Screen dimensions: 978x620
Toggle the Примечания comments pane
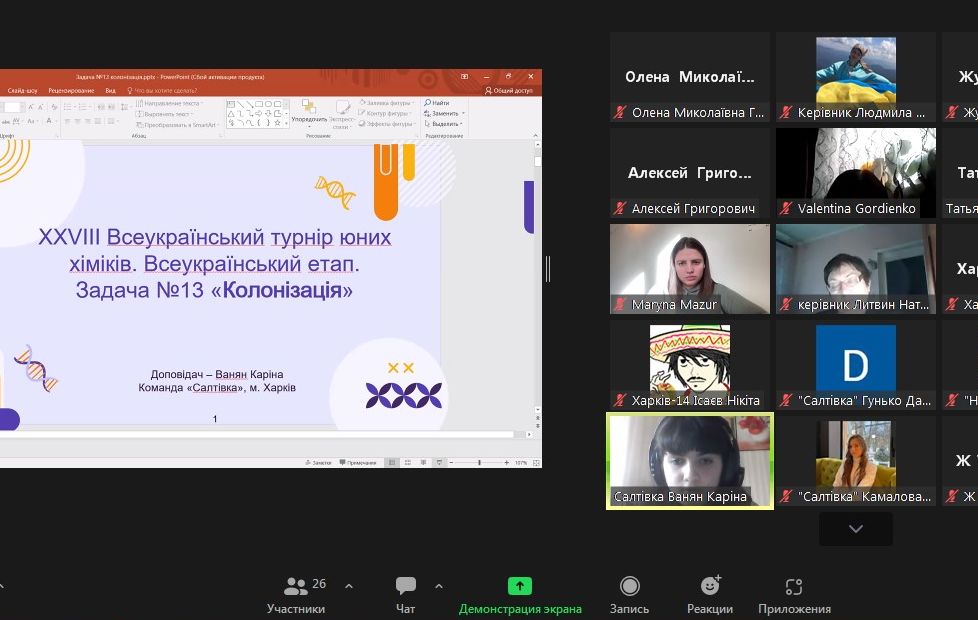pyautogui.click(x=358, y=463)
